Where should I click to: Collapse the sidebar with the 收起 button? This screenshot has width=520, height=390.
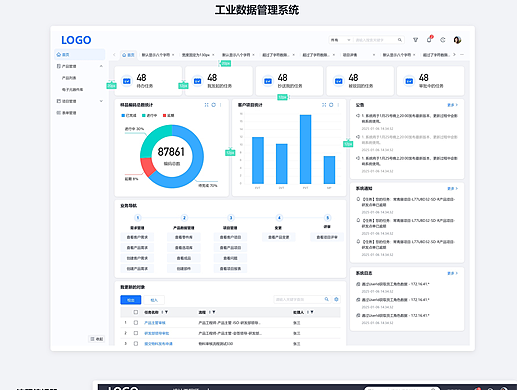pyautogui.click(x=97, y=339)
